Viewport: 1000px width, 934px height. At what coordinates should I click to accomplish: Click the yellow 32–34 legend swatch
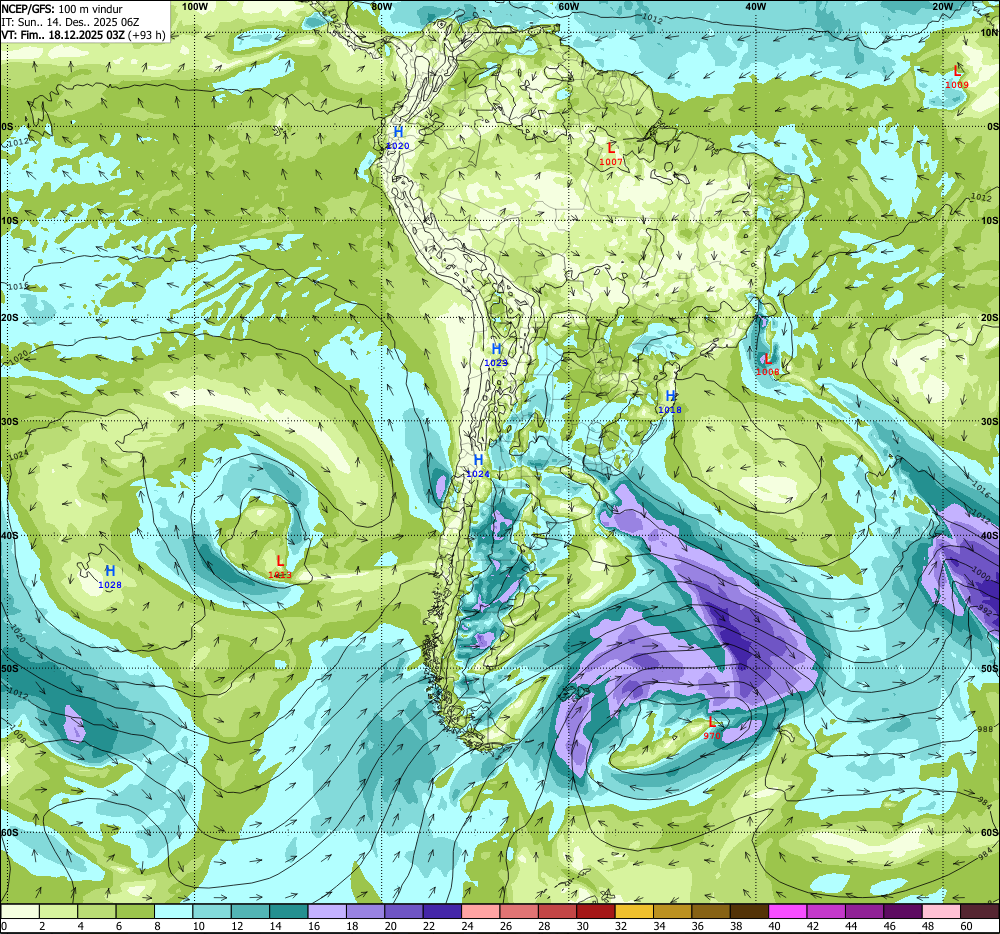[635, 912]
